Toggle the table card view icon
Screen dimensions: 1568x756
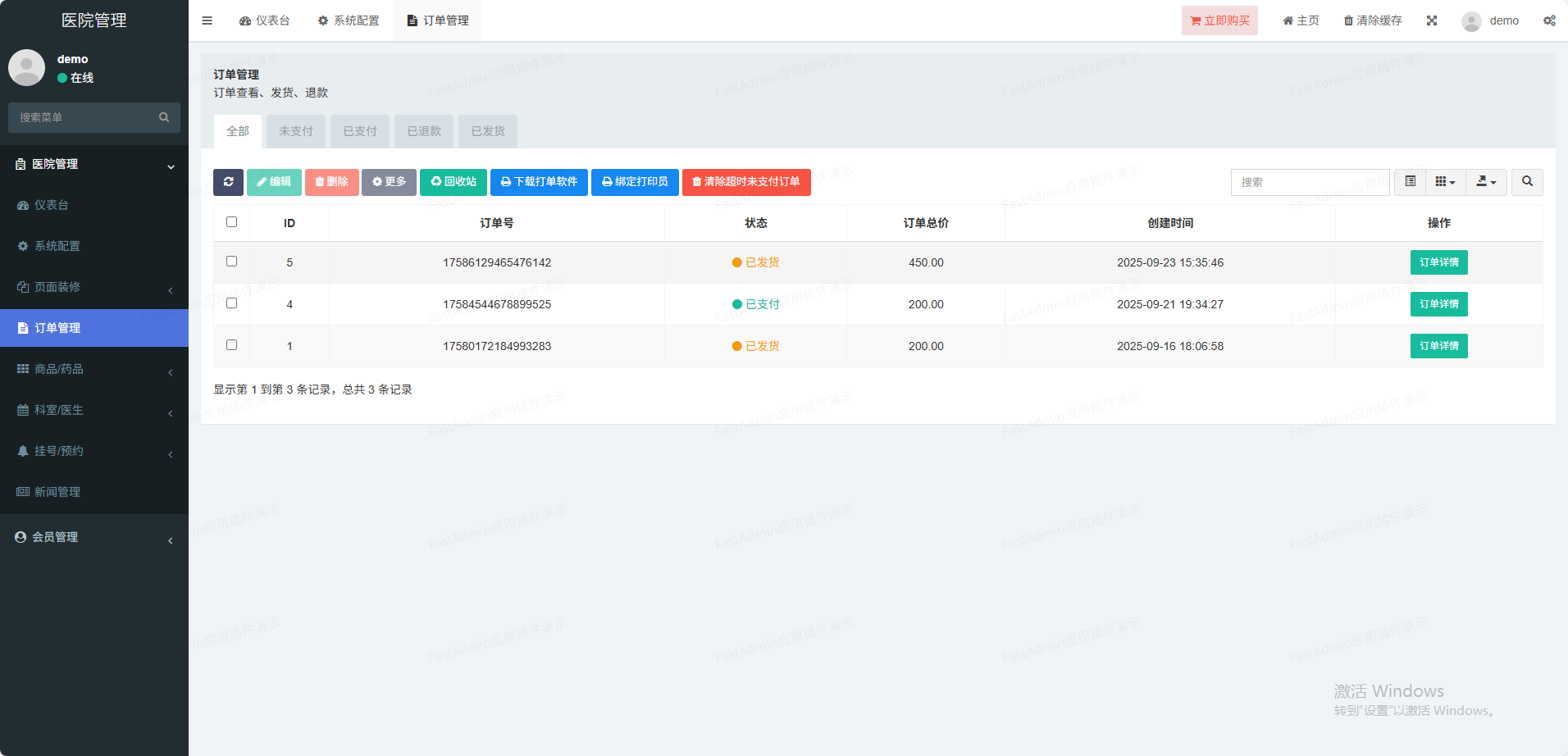[x=1410, y=182]
